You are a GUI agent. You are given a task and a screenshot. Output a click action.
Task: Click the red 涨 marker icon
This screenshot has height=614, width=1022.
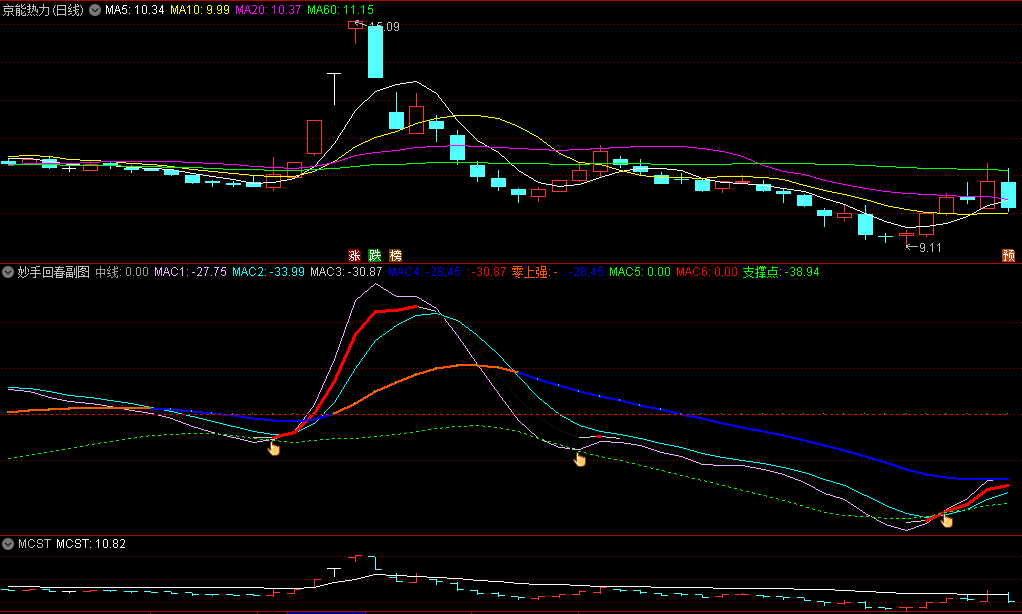[x=354, y=255]
